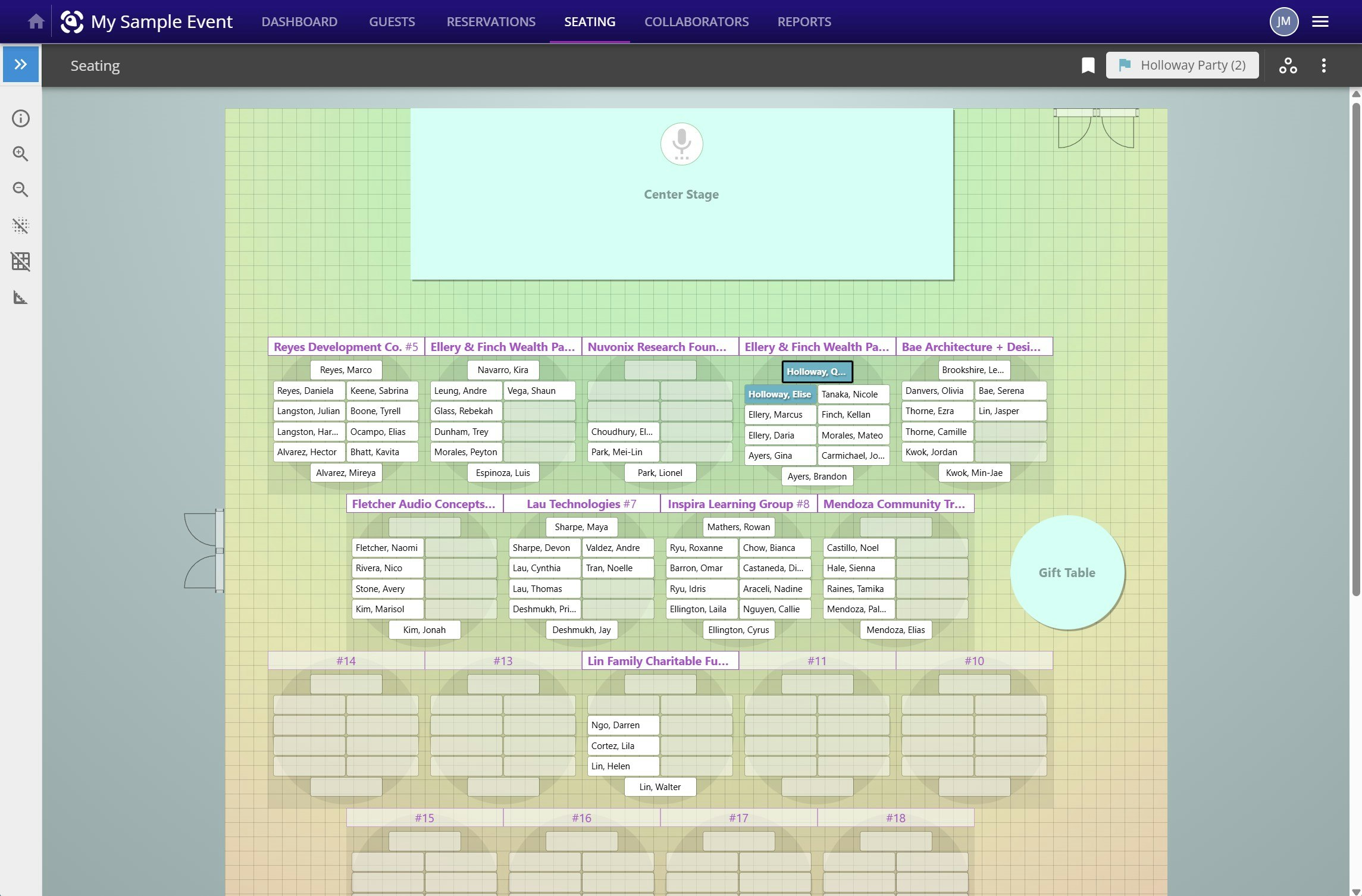Click the event logo beside My Sample Event

(x=73, y=21)
